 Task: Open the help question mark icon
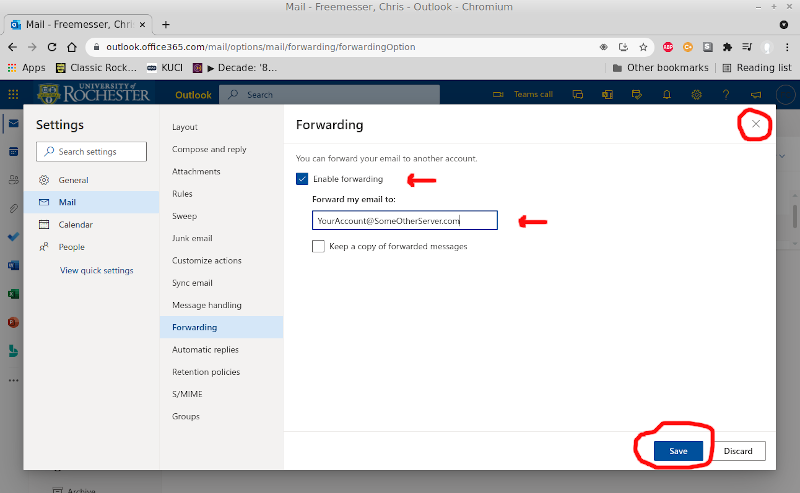[x=726, y=94]
